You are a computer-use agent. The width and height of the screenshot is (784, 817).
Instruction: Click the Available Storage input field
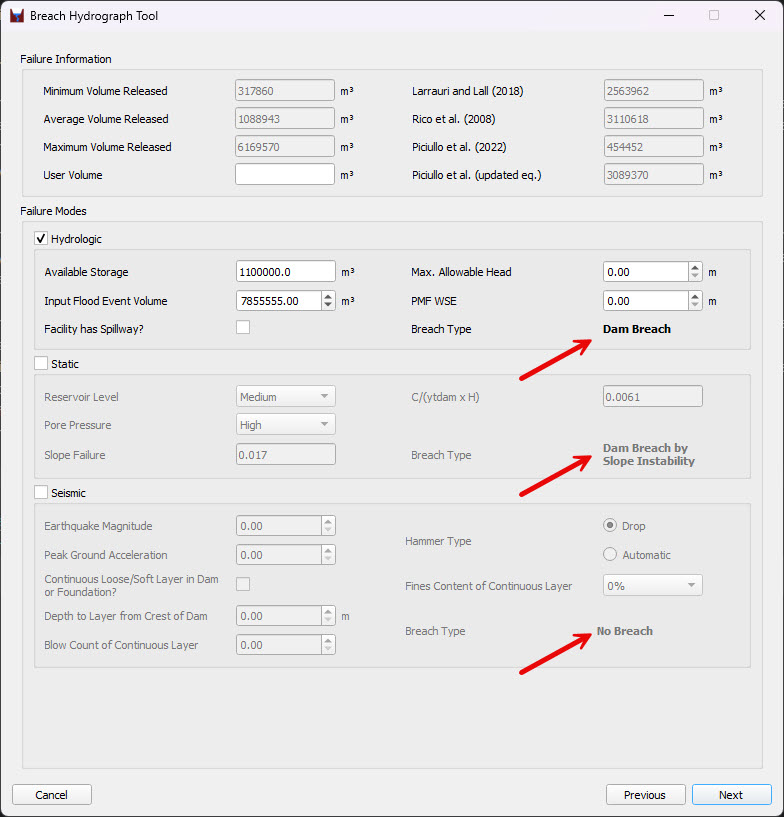[284, 272]
